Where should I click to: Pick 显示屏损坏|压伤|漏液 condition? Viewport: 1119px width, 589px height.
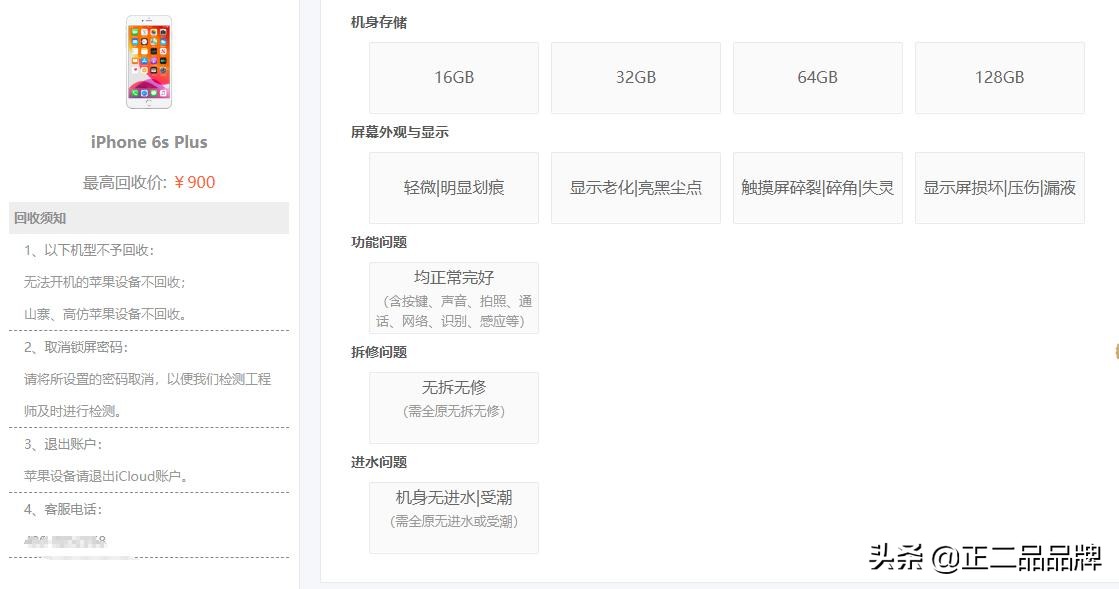pos(1000,187)
